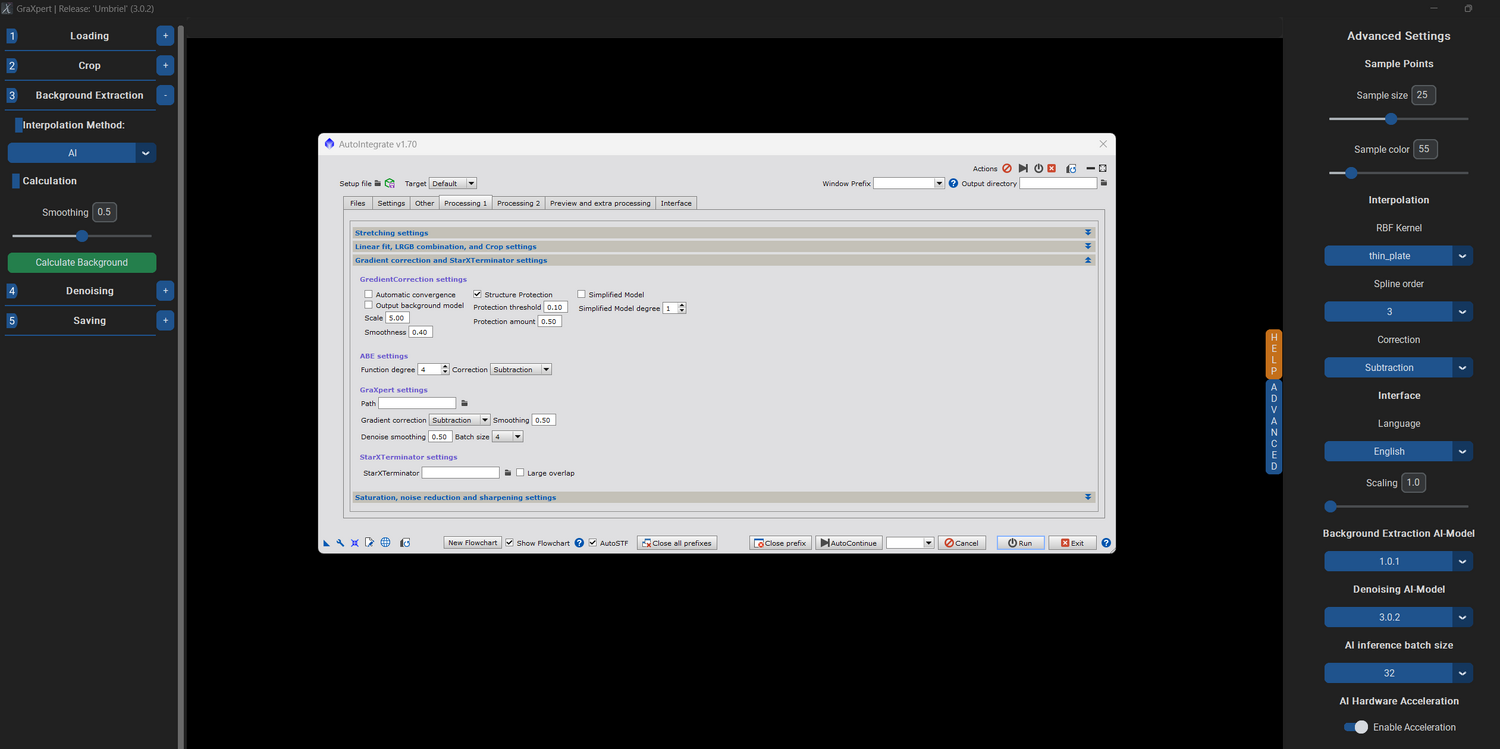
Task: Click the Actions stop sign icon
Action: [1007, 168]
